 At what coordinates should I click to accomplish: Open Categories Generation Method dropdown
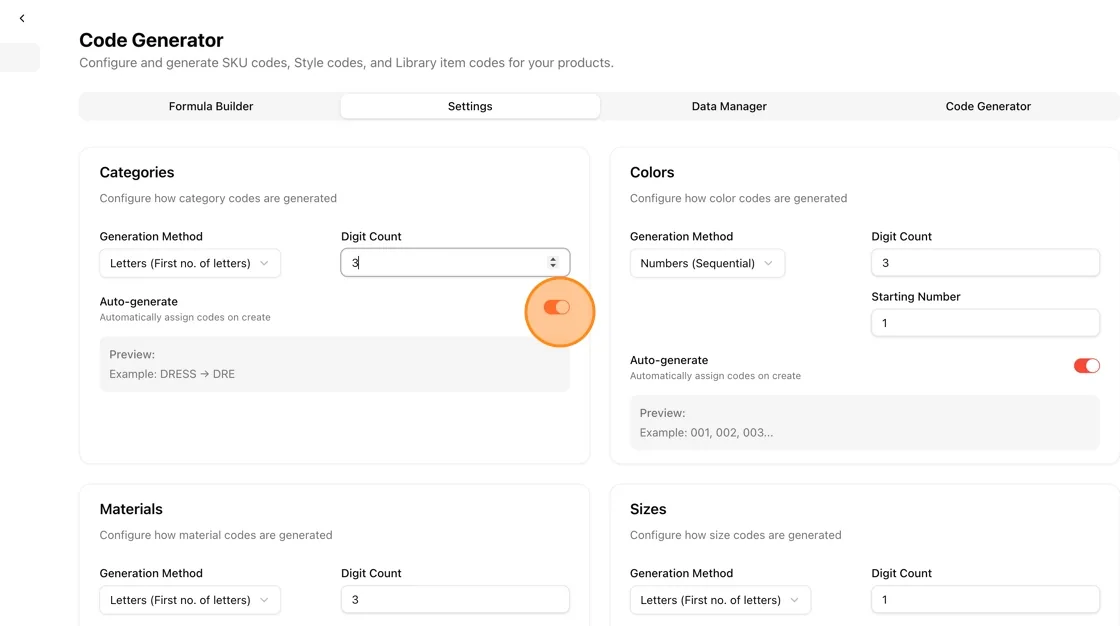click(190, 263)
